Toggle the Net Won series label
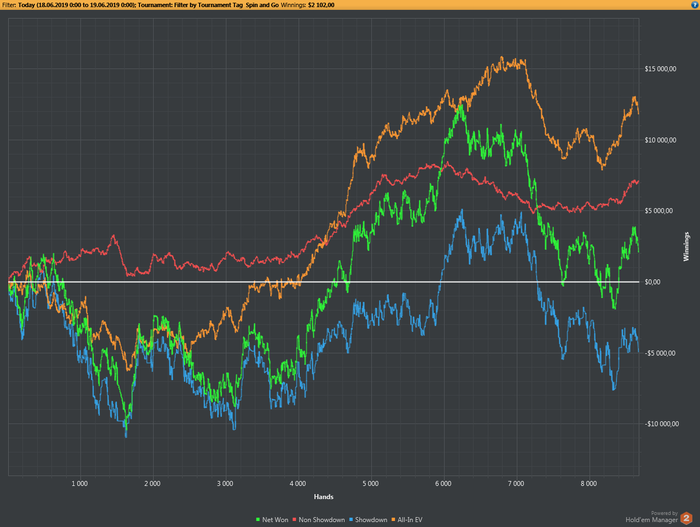This screenshot has width=700, height=527. [x=275, y=519]
